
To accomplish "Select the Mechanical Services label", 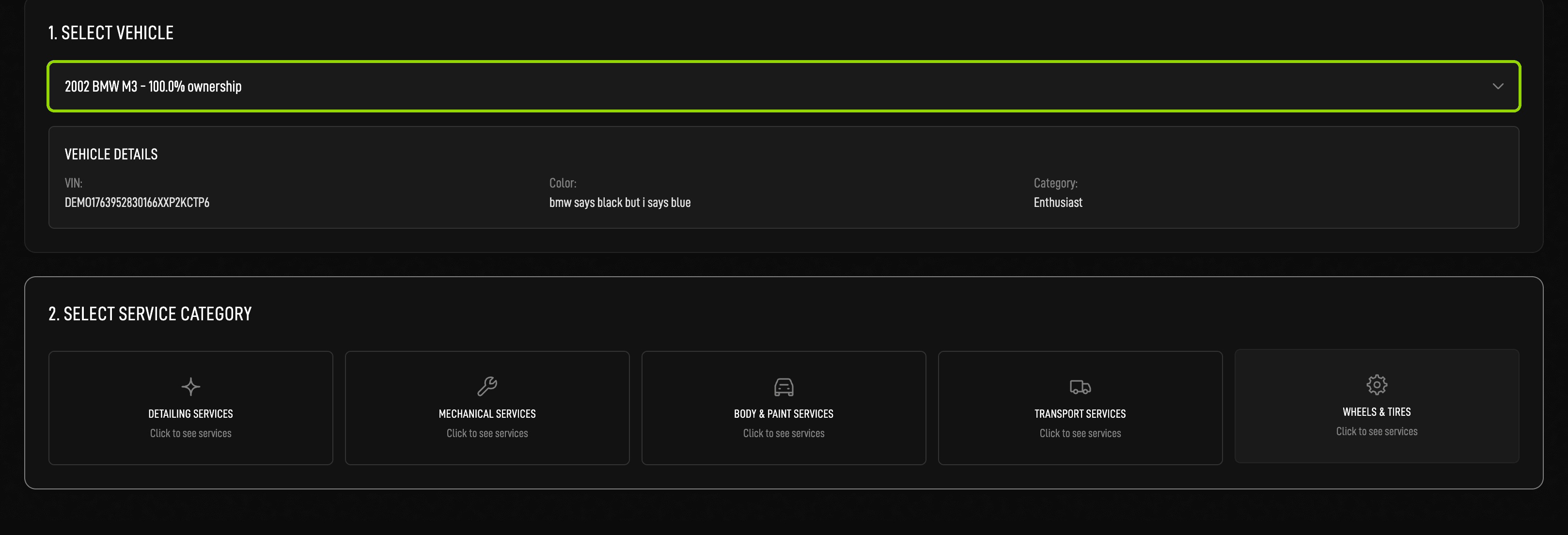I will coord(487,414).
